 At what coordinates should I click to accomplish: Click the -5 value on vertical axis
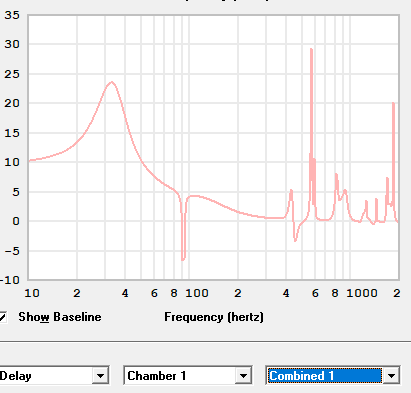click(12, 251)
